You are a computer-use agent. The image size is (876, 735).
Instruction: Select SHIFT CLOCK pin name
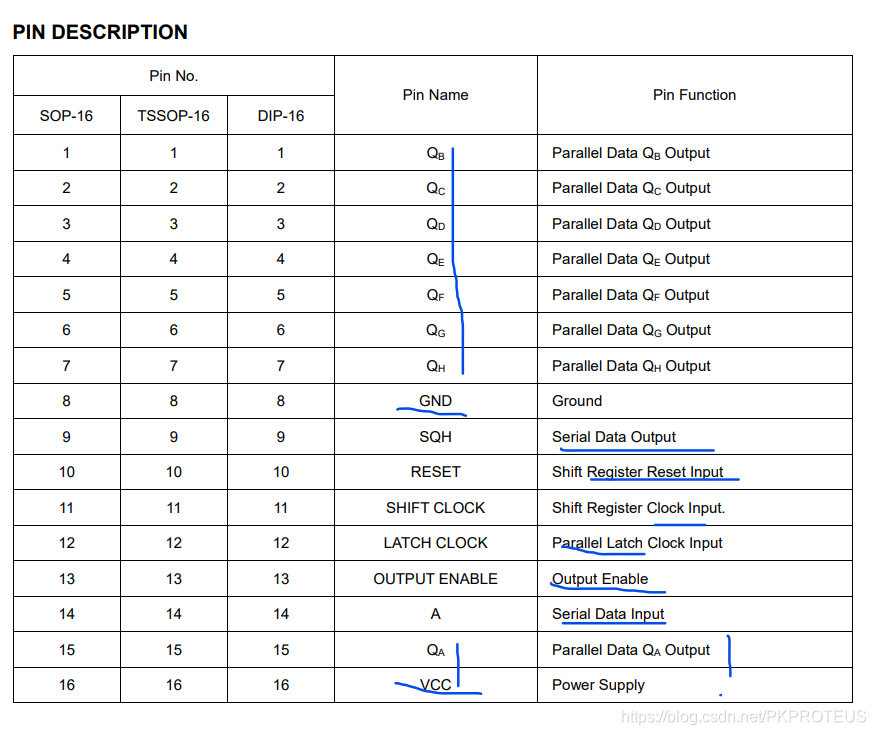pyautogui.click(x=435, y=508)
